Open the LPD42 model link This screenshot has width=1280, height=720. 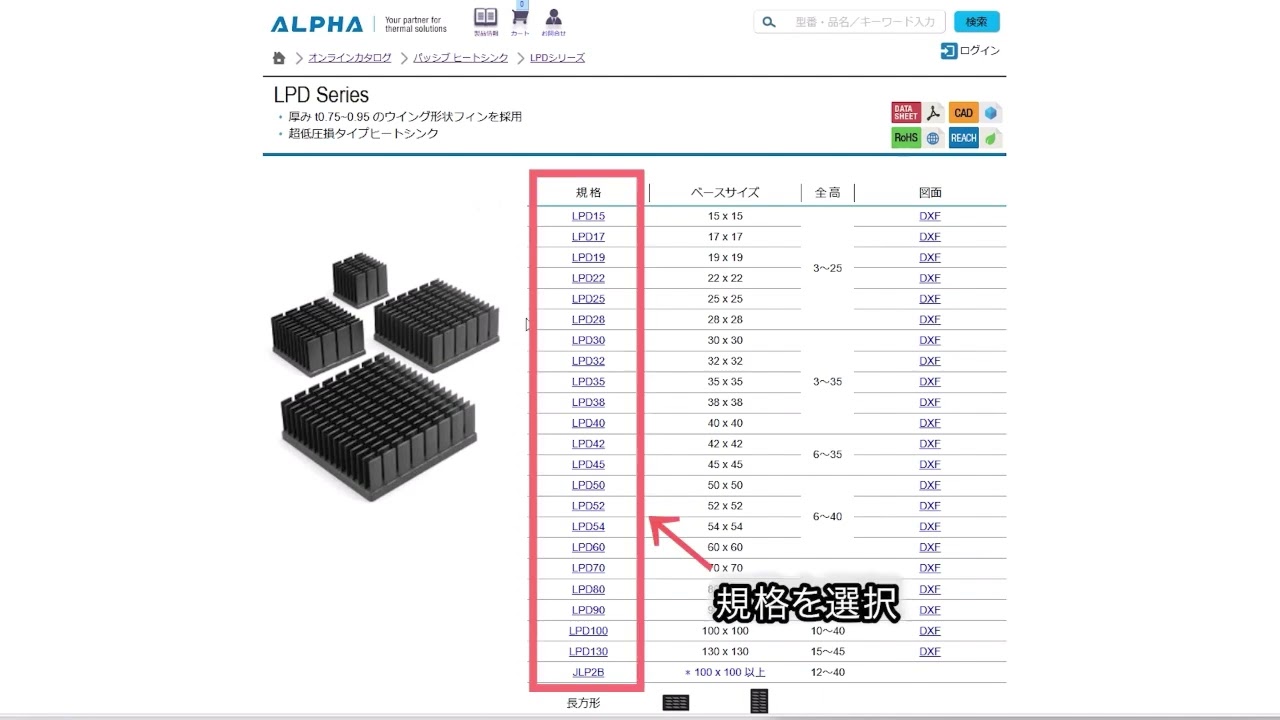point(588,444)
